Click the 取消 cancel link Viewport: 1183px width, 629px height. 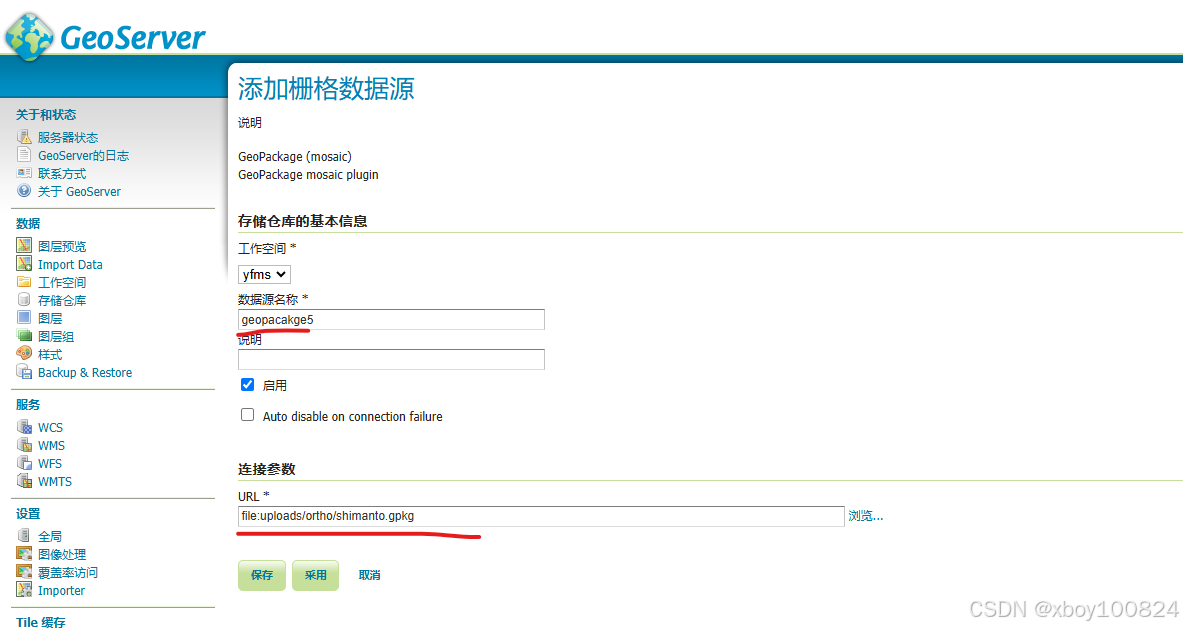click(x=370, y=575)
